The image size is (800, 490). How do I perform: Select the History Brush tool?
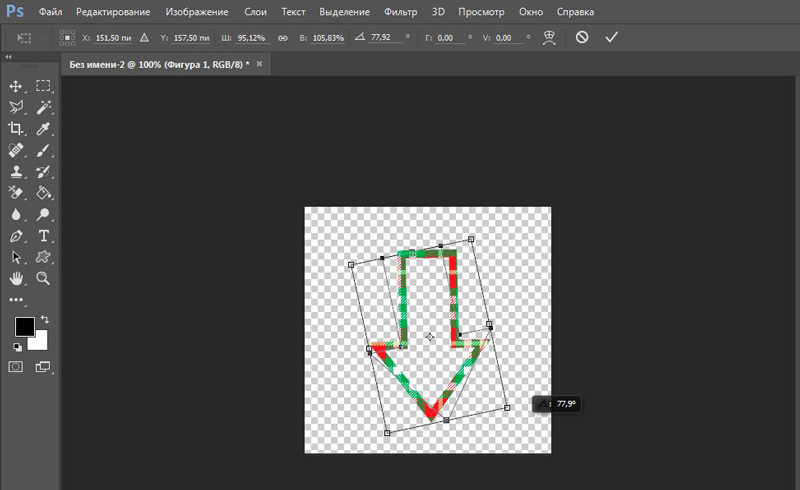coord(43,172)
